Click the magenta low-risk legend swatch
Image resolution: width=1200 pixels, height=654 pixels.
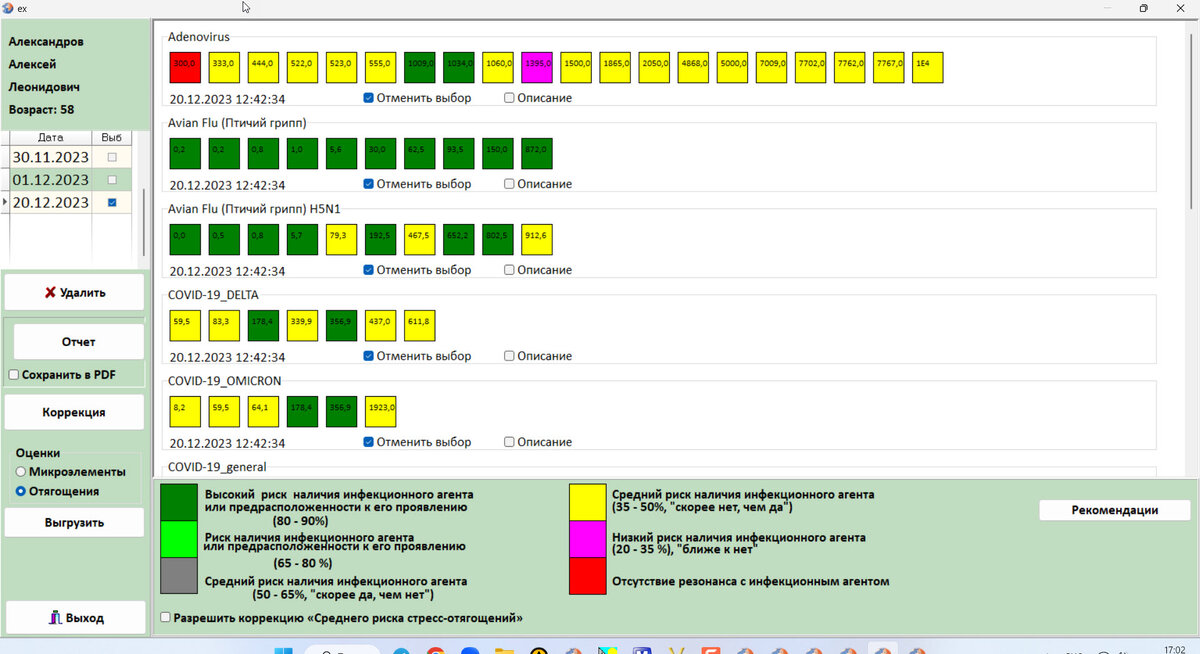click(x=588, y=541)
